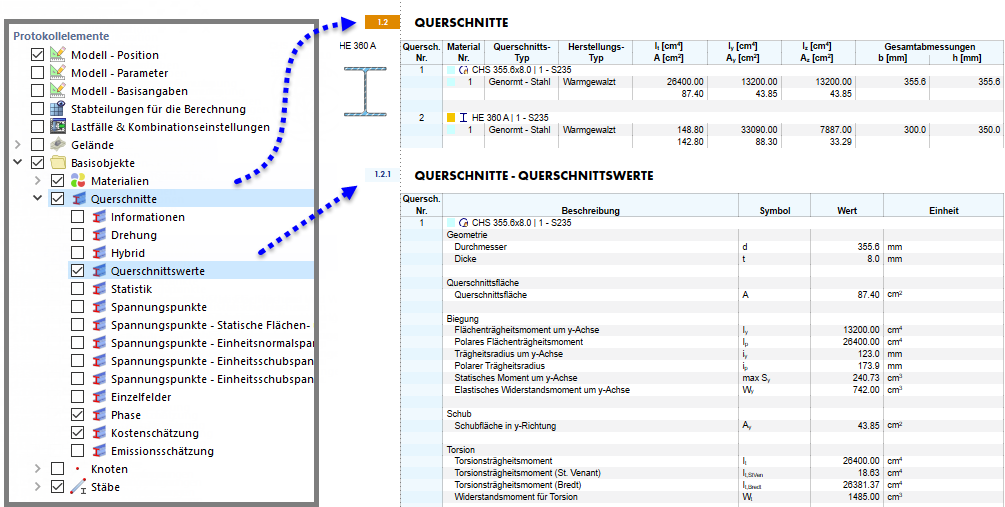Click the Hybrid section icon
Viewport: 1005px width, 507px height.
tap(99, 253)
